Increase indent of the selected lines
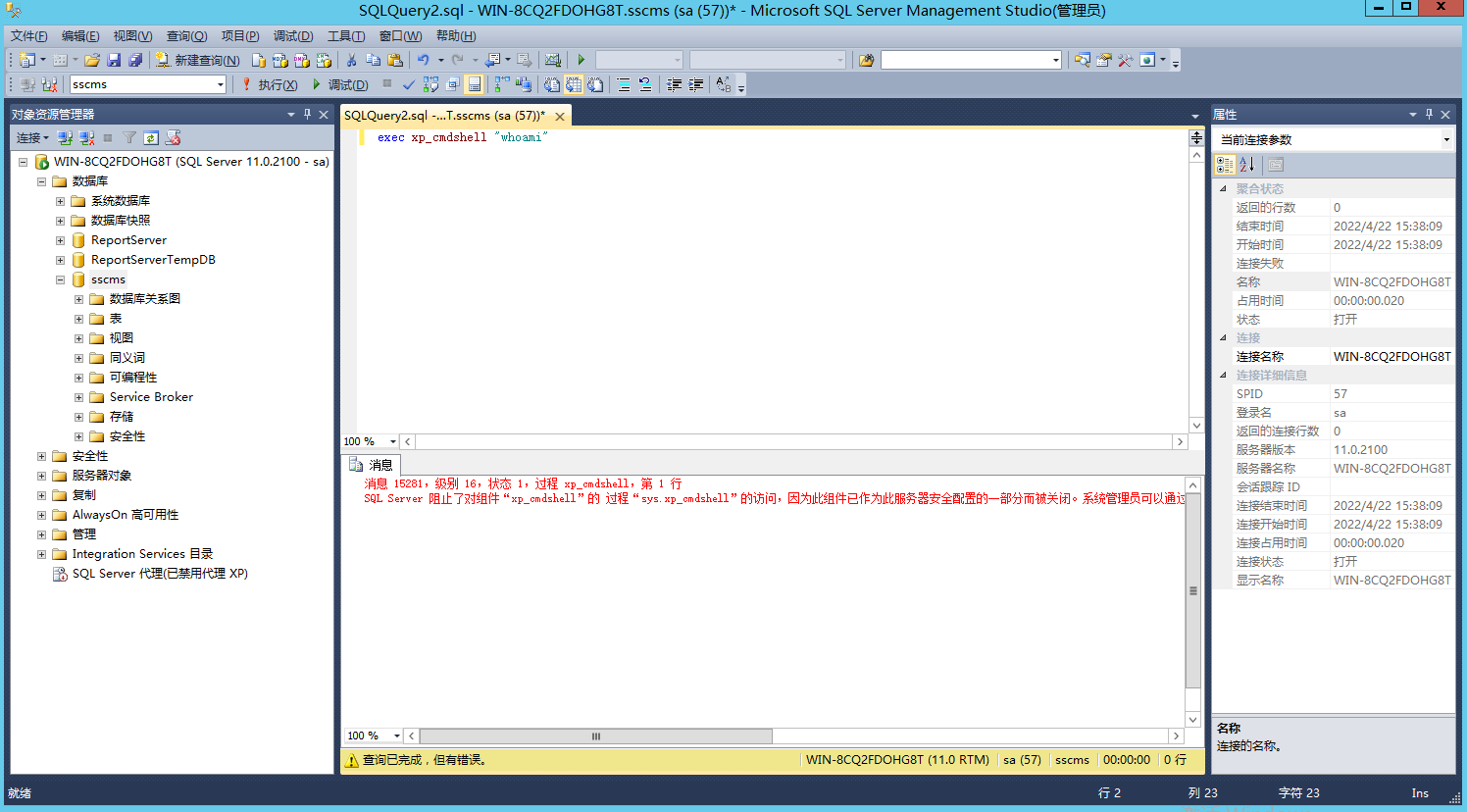1467x812 pixels. point(696,84)
